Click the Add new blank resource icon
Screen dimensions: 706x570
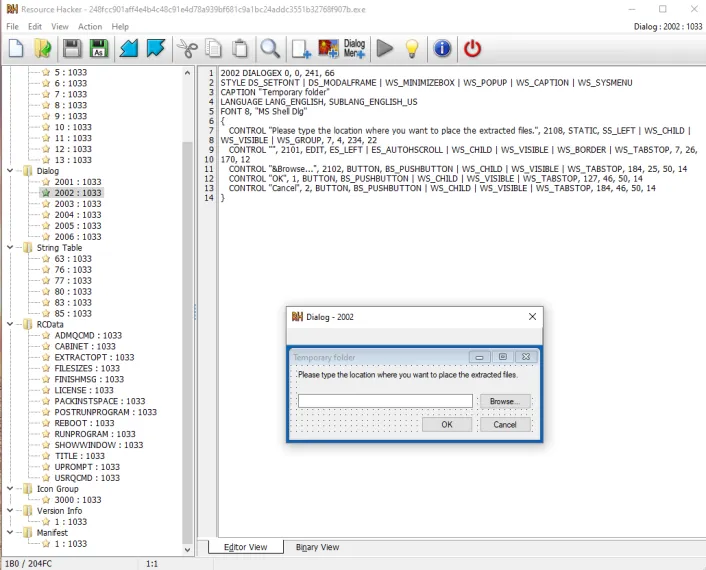[301, 48]
